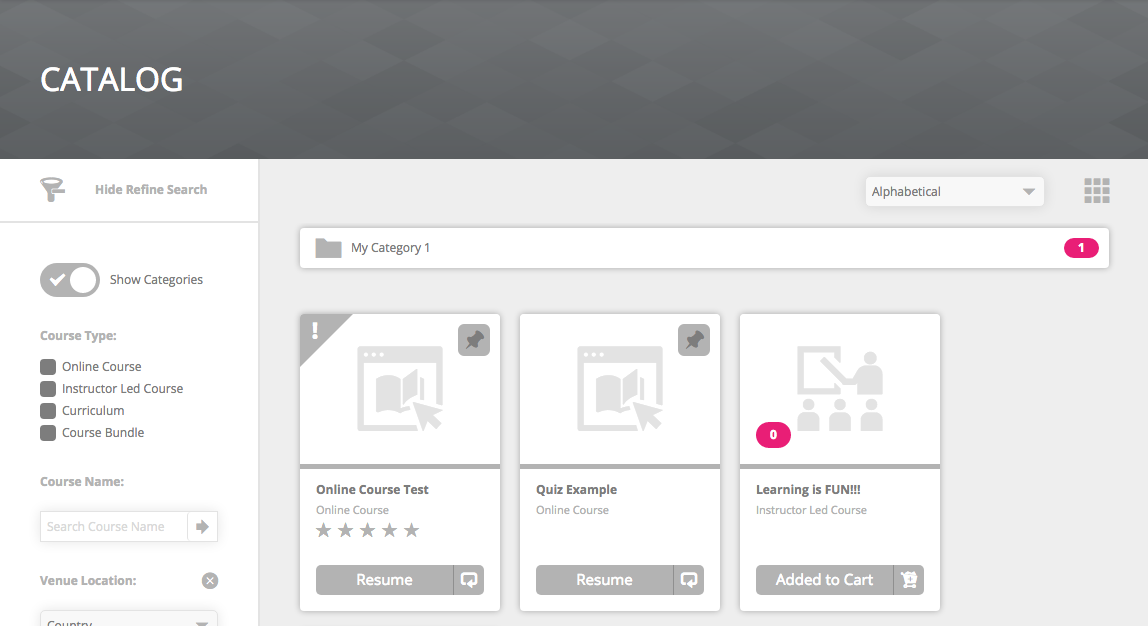Click launch icon beside Quiz Example Resume

tap(688, 580)
